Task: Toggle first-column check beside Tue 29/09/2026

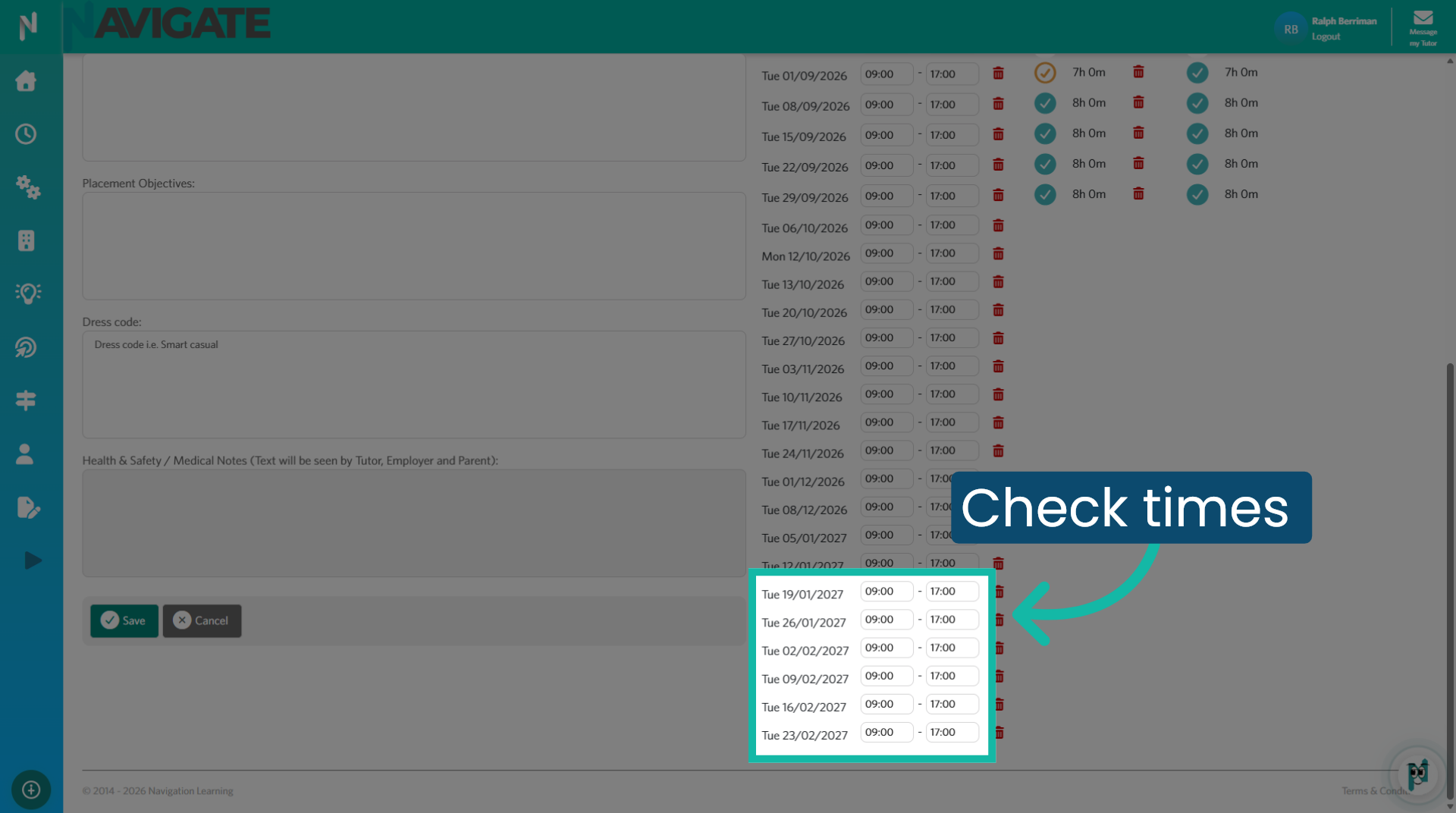Action: click(x=1045, y=194)
